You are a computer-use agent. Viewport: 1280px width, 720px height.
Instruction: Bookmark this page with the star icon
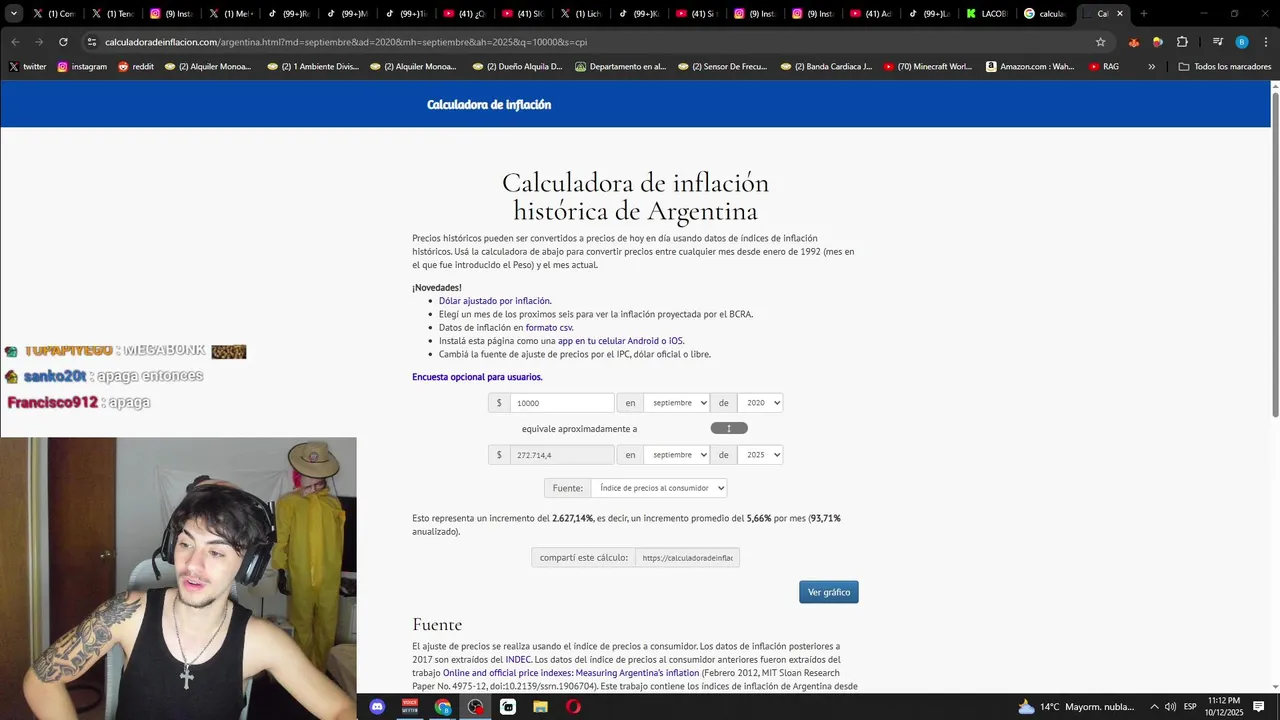point(1100,42)
